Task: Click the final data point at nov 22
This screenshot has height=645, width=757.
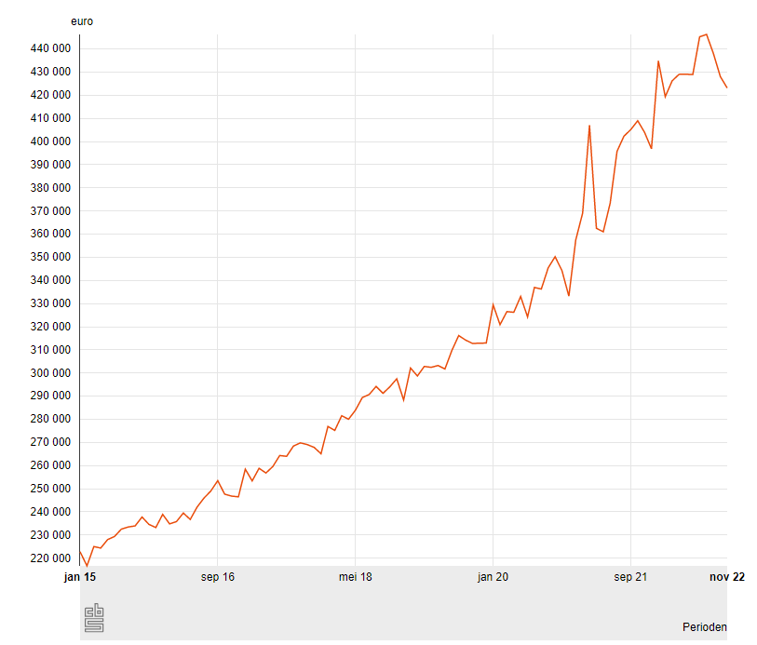Action: [727, 89]
